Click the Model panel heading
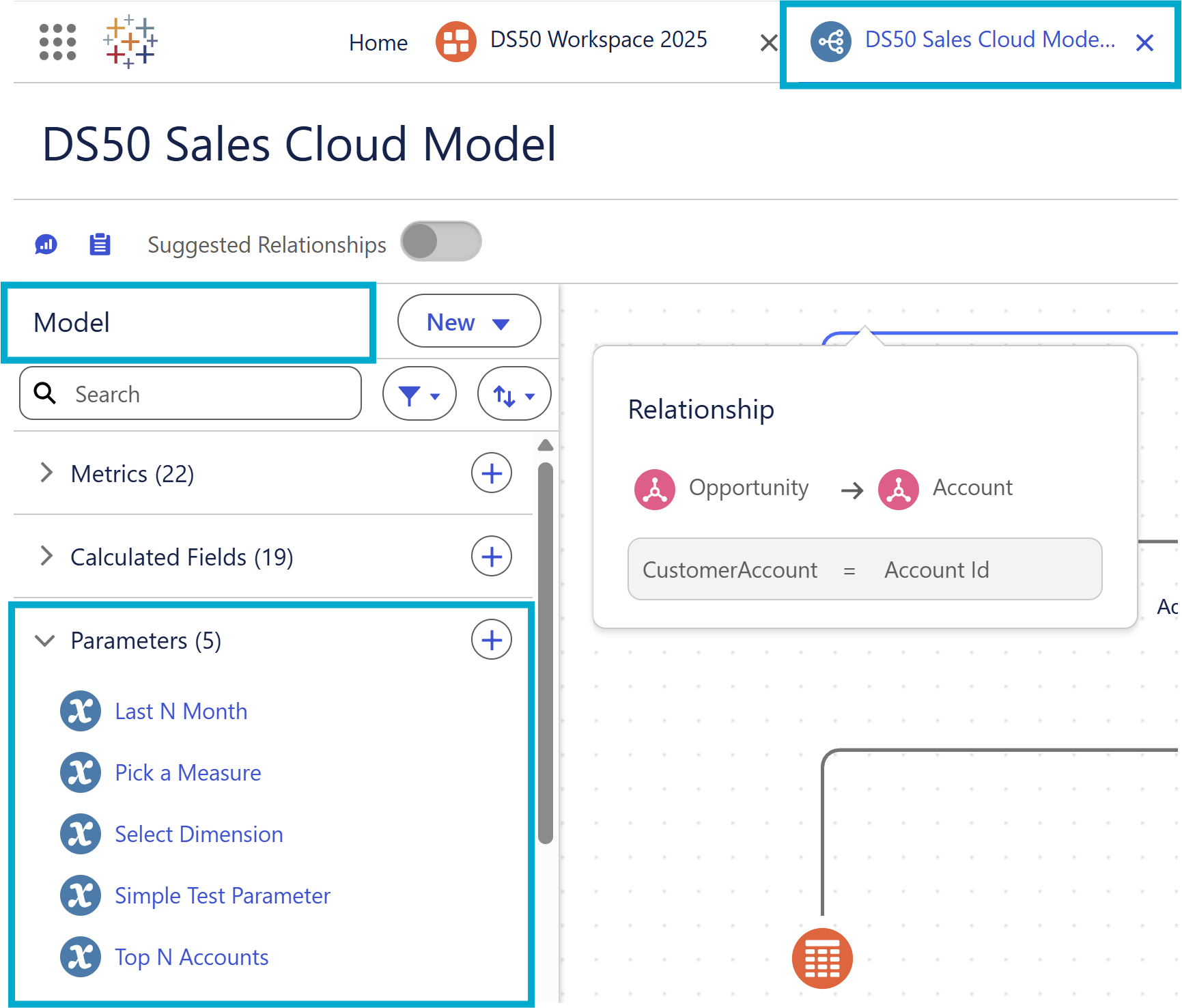Image resolution: width=1182 pixels, height=1008 pixels. click(71, 322)
